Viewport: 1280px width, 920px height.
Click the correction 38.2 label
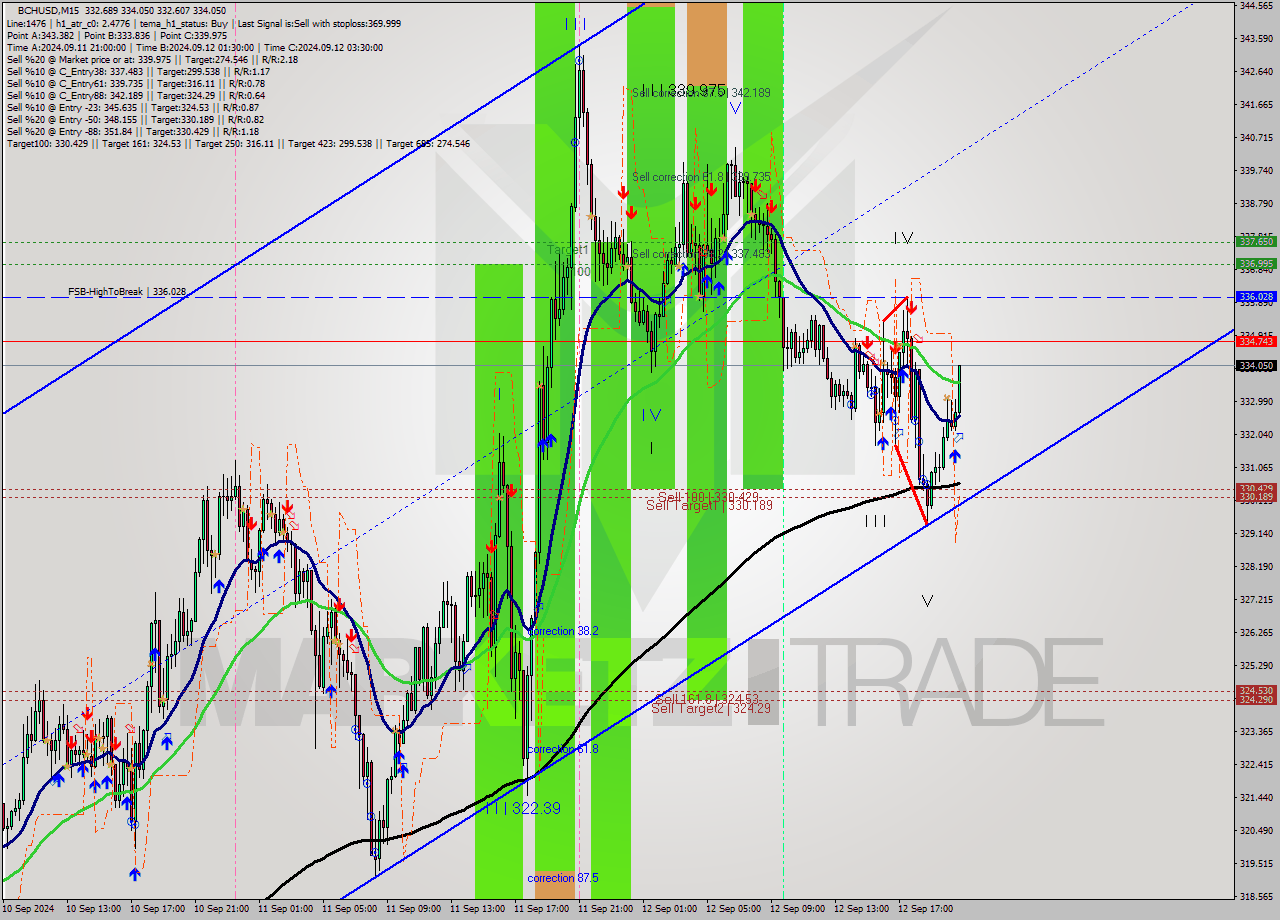(x=563, y=631)
